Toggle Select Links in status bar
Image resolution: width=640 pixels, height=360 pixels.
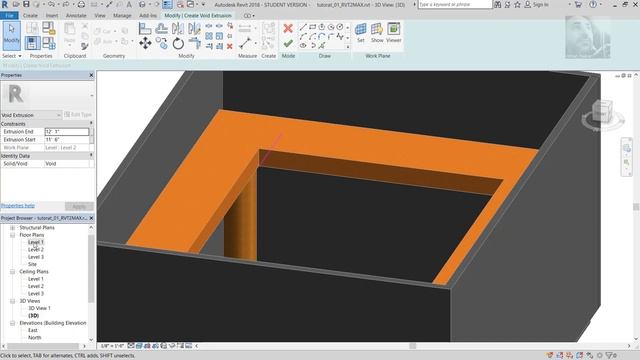(550, 356)
